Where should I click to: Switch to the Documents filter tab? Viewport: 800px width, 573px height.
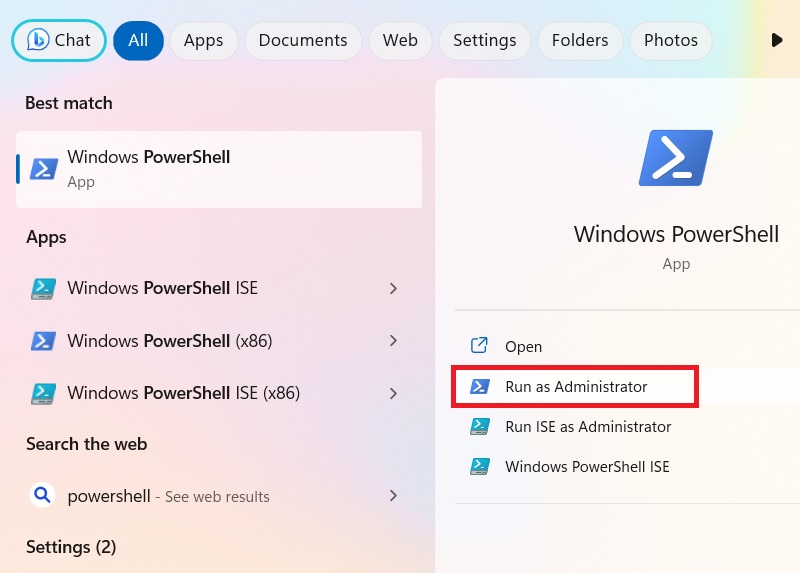(x=303, y=40)
